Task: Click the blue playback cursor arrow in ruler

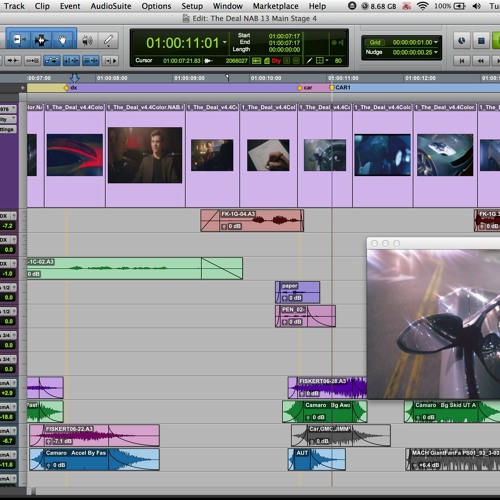Action: [74, 78]
